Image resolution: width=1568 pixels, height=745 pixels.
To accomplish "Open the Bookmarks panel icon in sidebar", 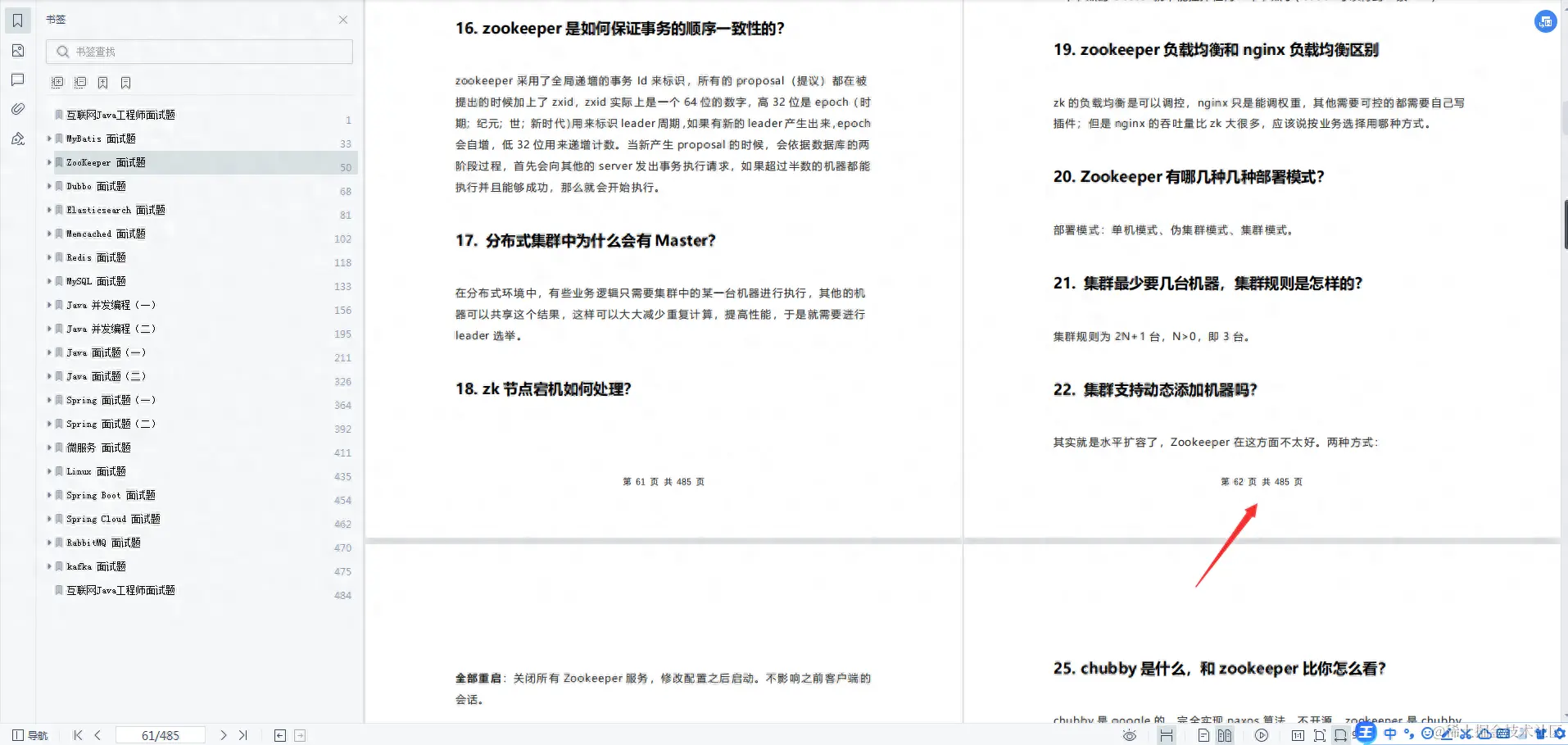I will pos(17,20).
